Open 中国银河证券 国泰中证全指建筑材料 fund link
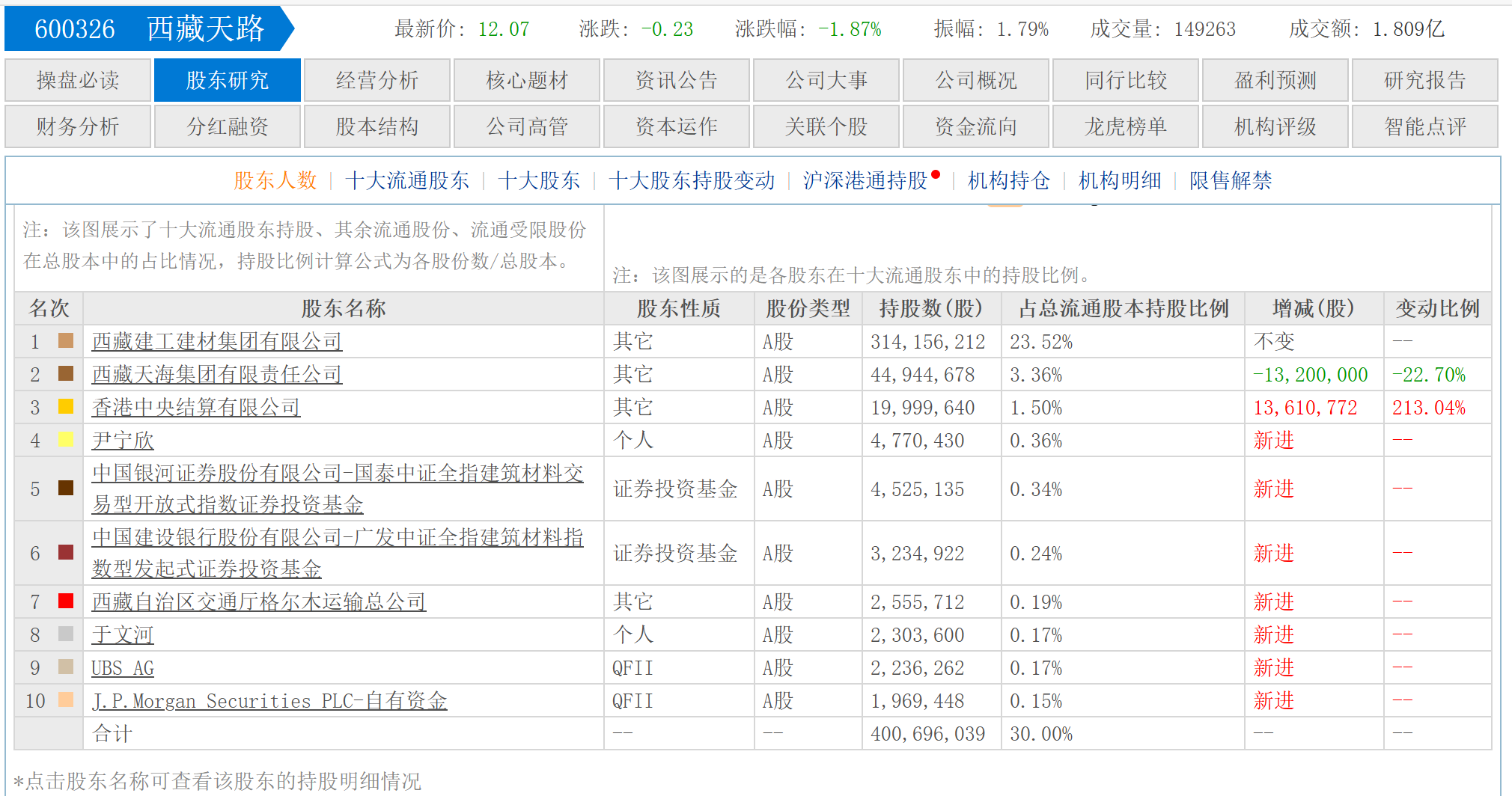 tap(338, 489)
